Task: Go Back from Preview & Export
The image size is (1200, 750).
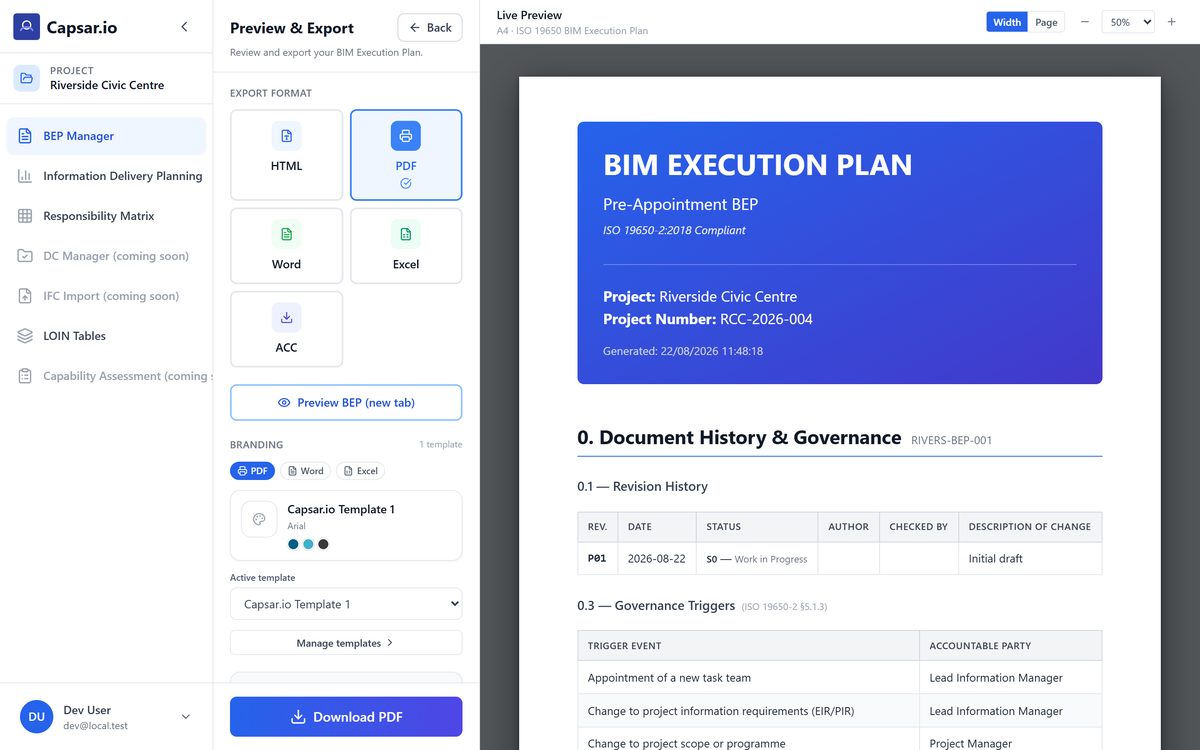Action: pos(430,28)
